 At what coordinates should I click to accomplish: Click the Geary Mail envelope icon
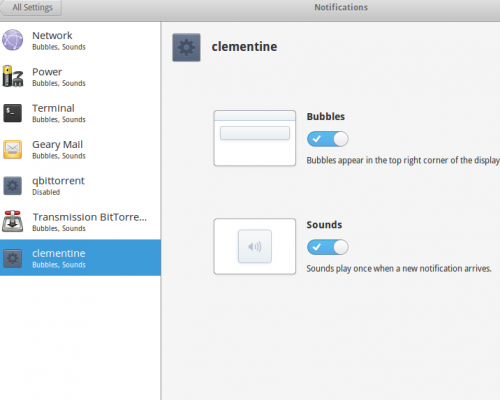click(x=13, y=149)
